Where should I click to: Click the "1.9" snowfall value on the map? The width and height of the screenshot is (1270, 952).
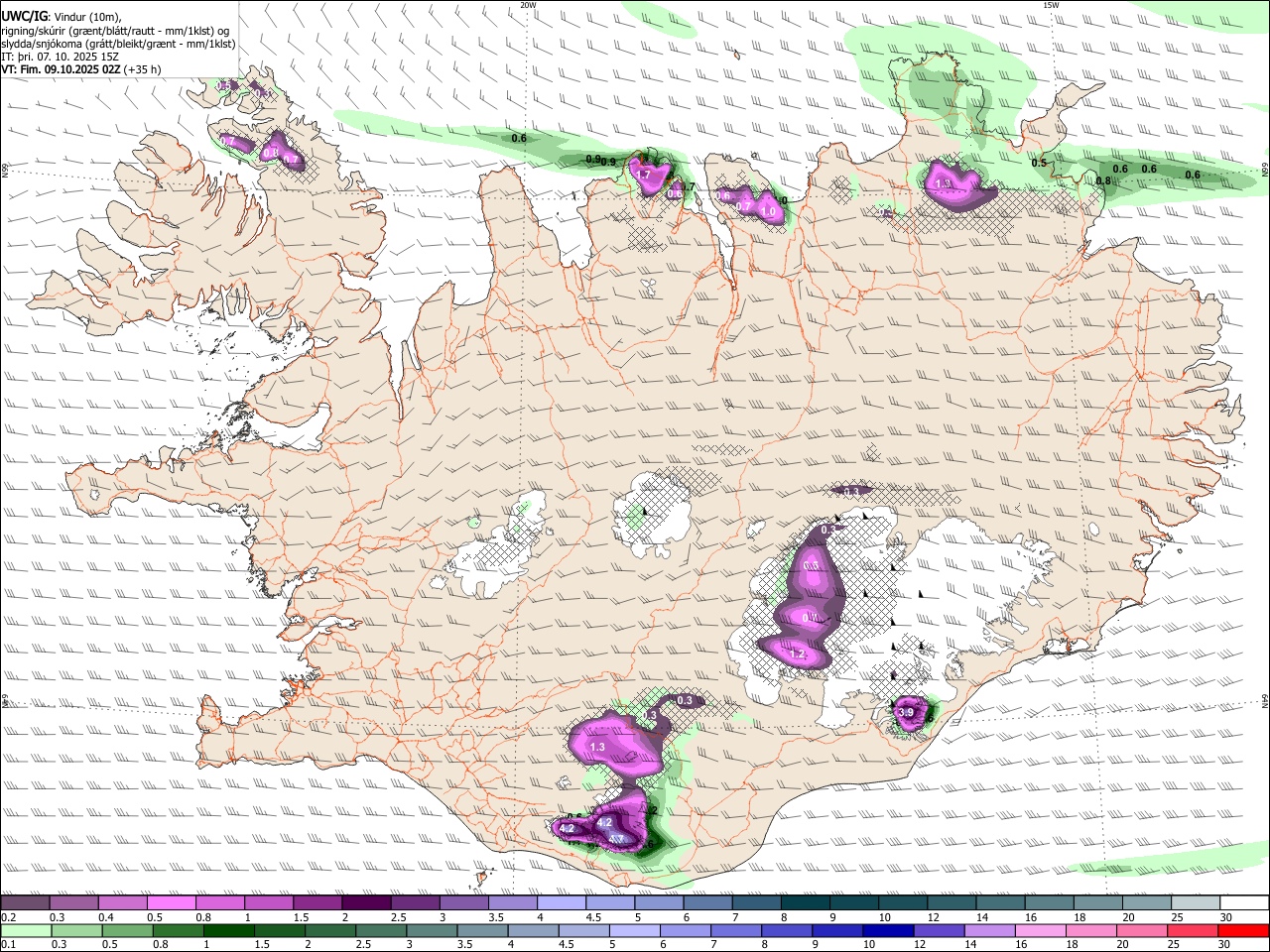944,183
